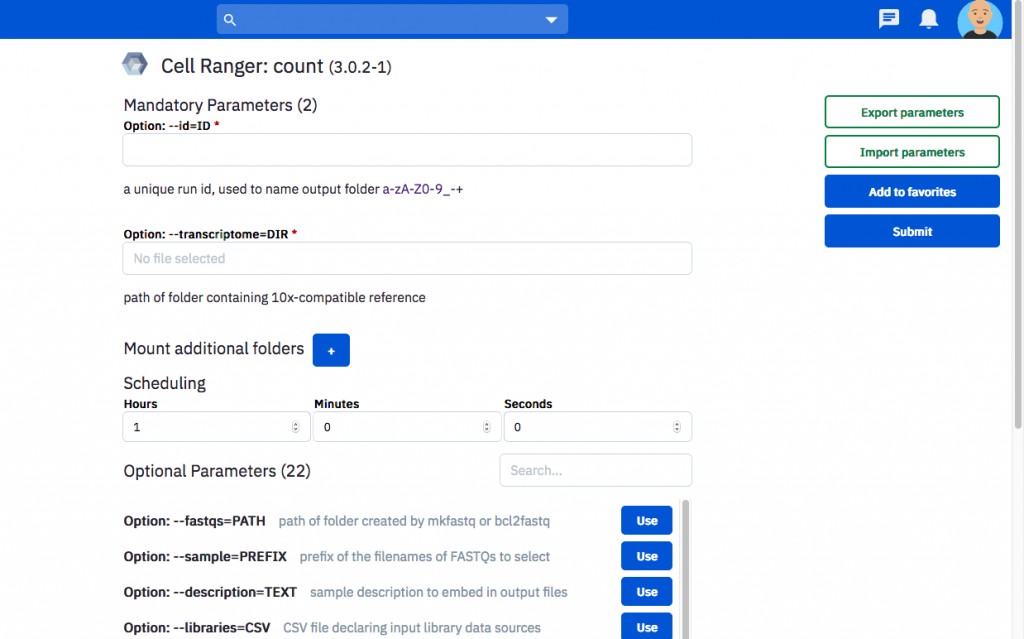Click the Seconds field
This screenshot has width=1024, height=639.
tap(598, 427)
